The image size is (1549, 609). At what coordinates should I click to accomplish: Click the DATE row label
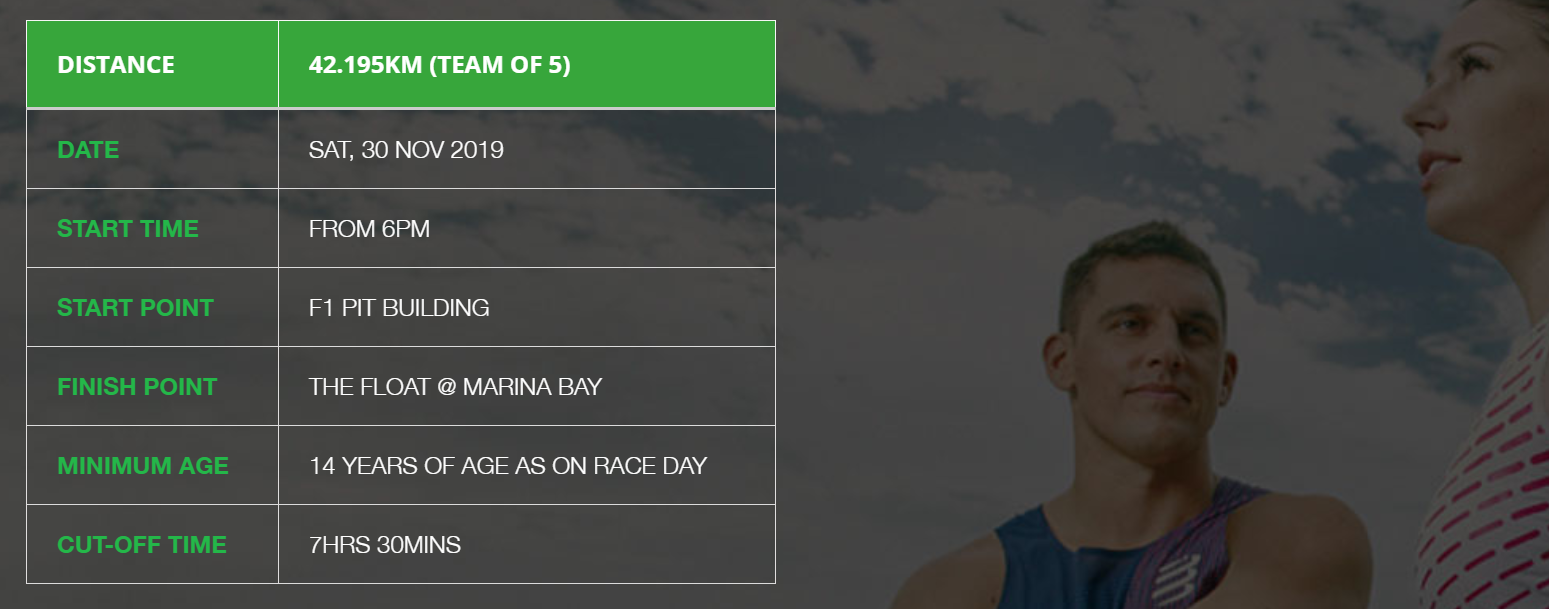pyautogui.click(x=88, y=150)
